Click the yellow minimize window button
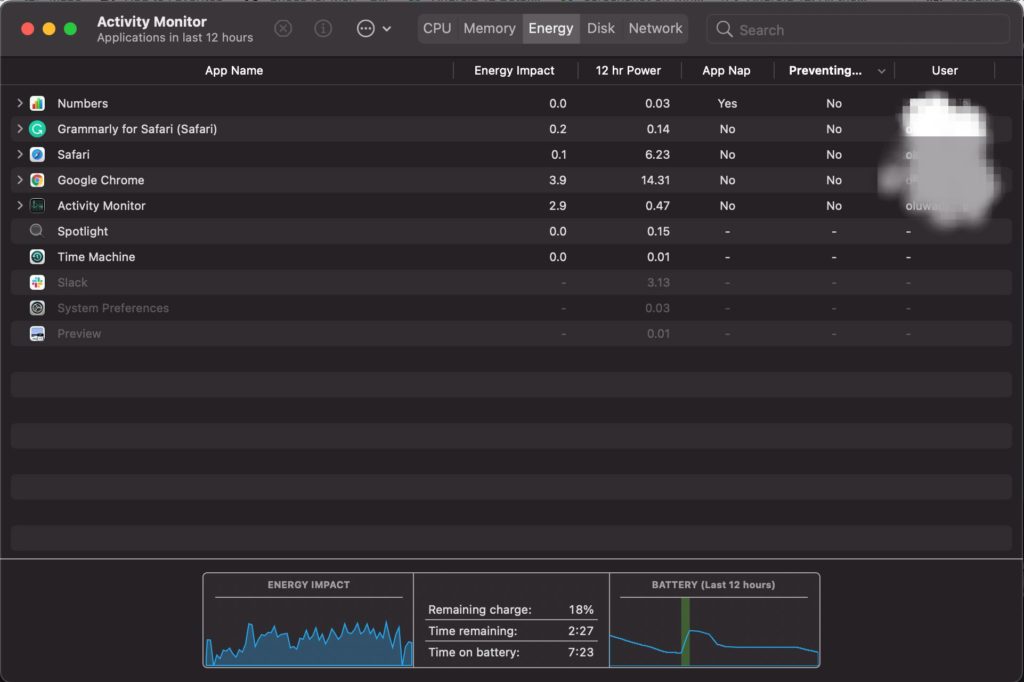The width and height of the screenshot is (1024, 682). tap(49, 29)
